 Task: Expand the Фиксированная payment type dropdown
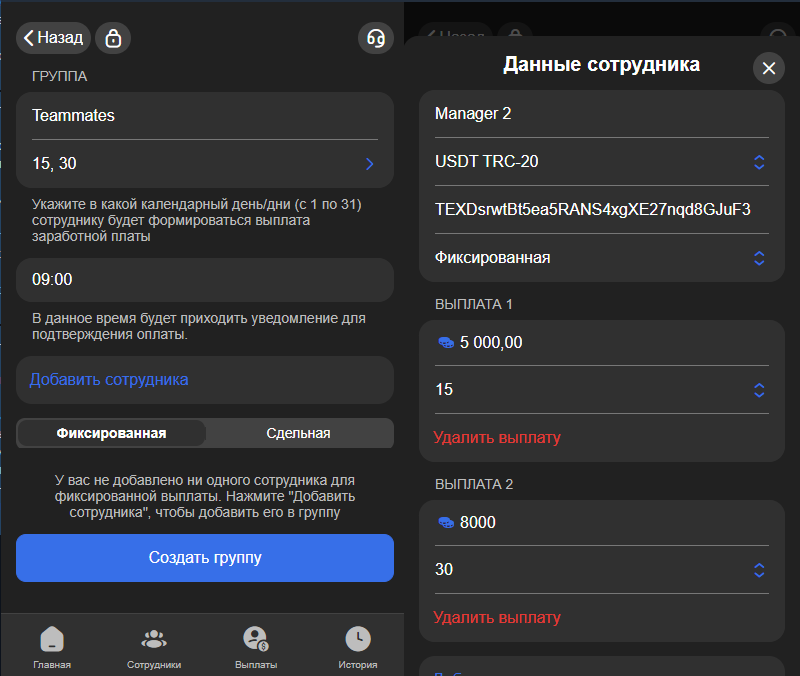click(x=758, y=258)
